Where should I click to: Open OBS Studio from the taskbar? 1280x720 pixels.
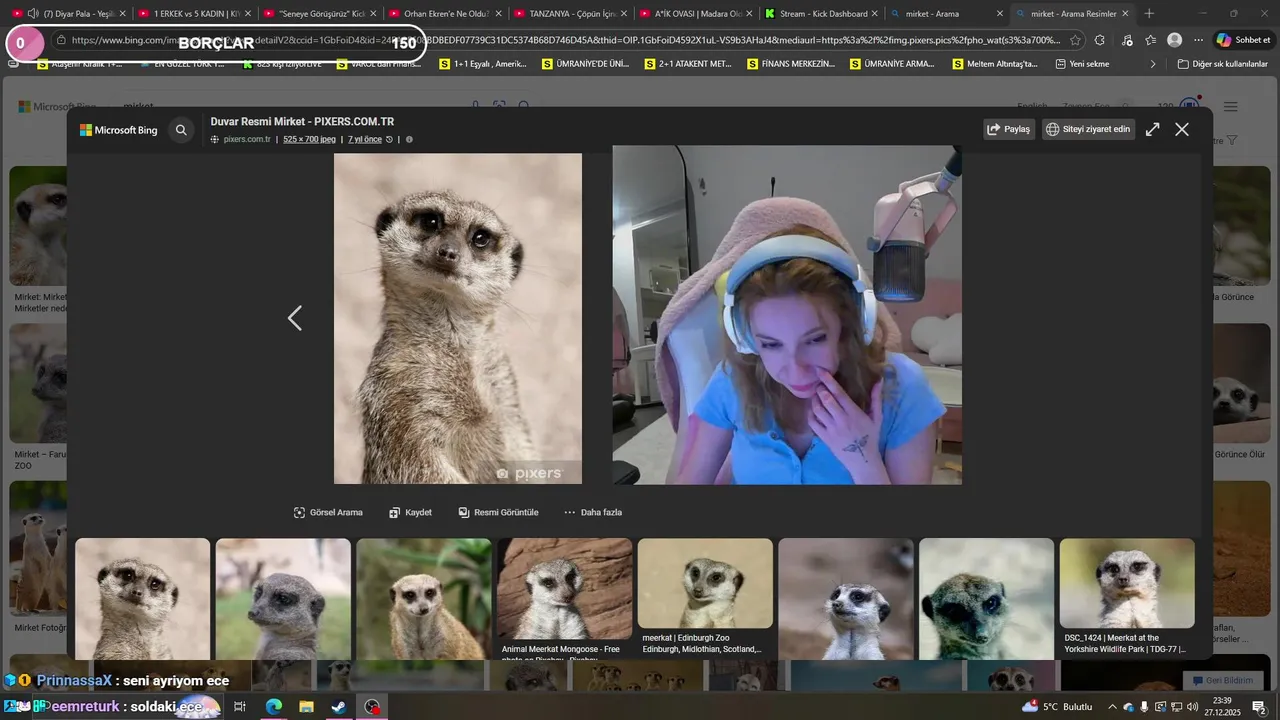372,707
